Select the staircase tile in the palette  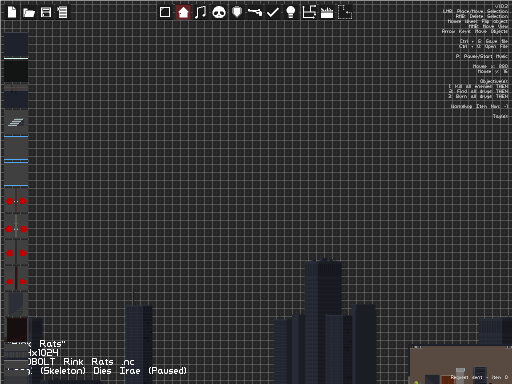pos(16,122)
